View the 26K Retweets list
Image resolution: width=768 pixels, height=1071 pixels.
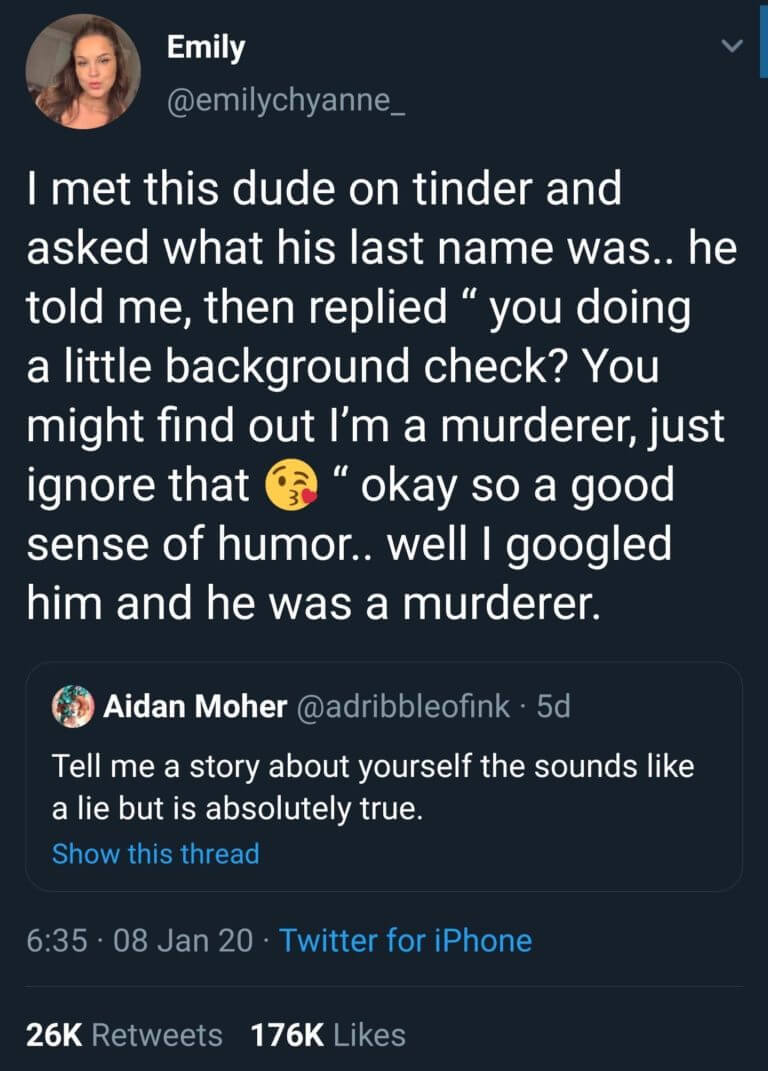[x=124, y=1035]
